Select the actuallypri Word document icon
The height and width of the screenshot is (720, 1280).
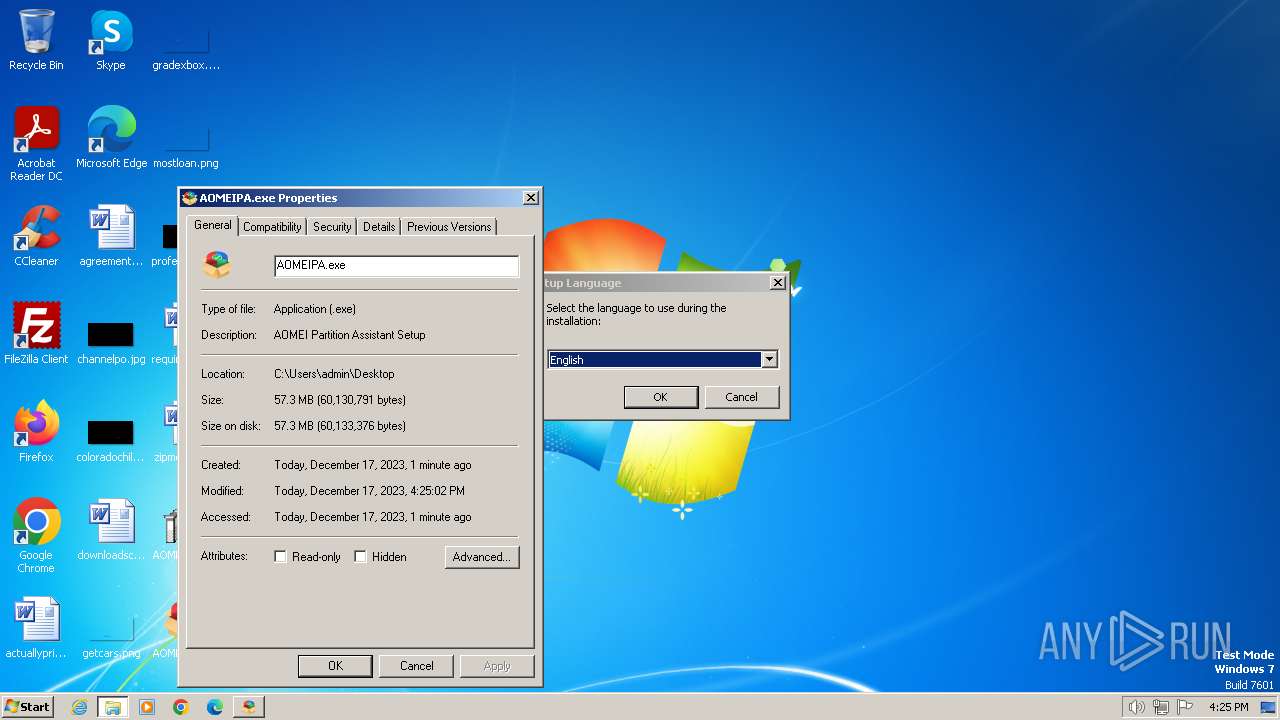(x=36, y=628)
